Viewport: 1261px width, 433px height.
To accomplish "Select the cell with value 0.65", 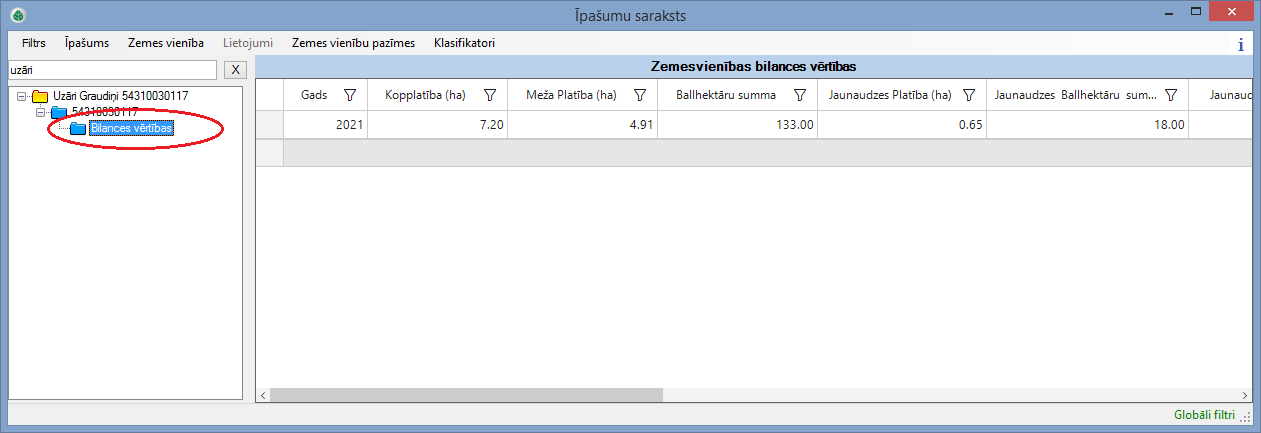I will tap(901, 125).
